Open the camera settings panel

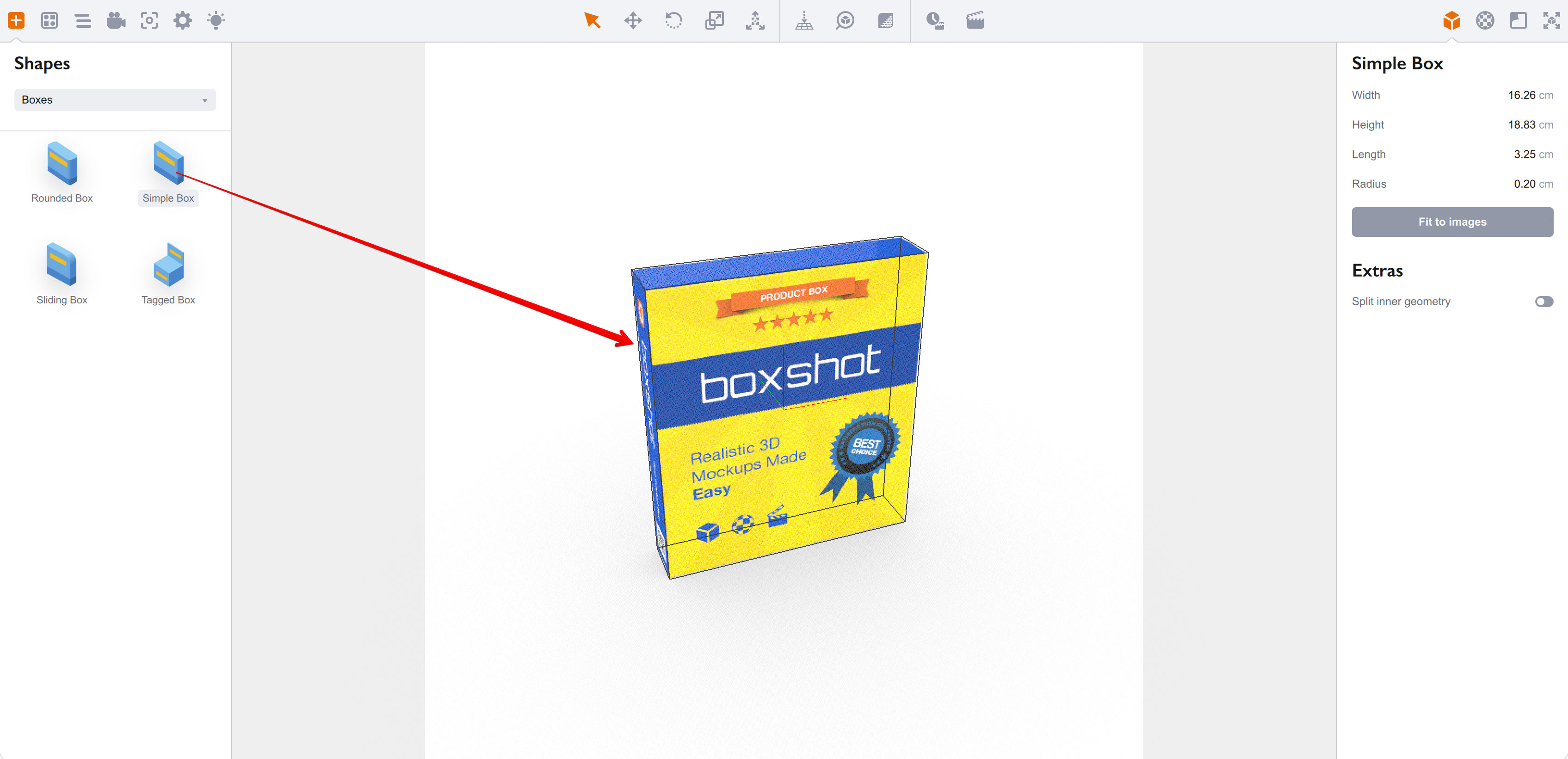pos(116,21)
